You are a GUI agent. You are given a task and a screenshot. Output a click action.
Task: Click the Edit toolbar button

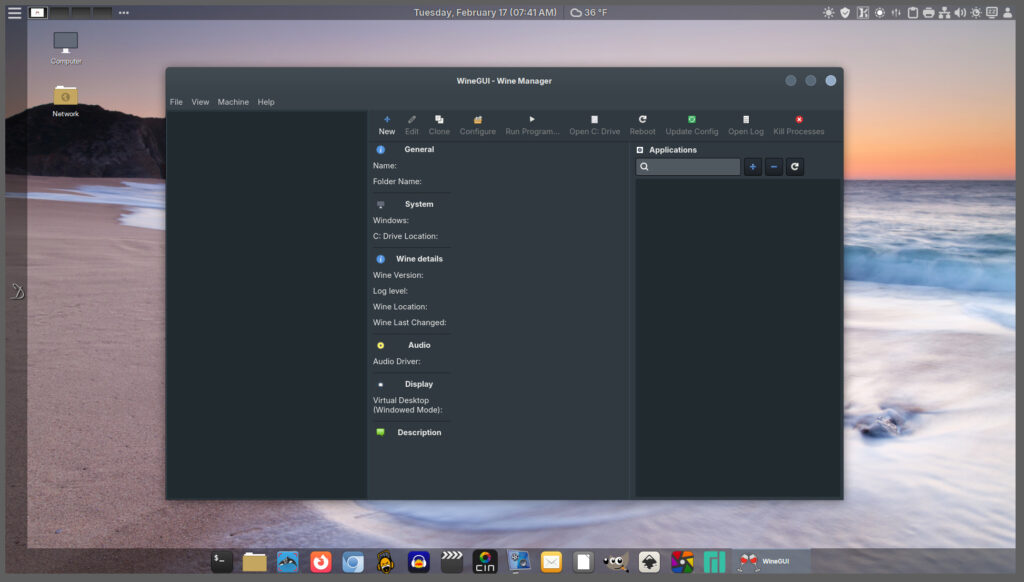(x=412, y=125)
